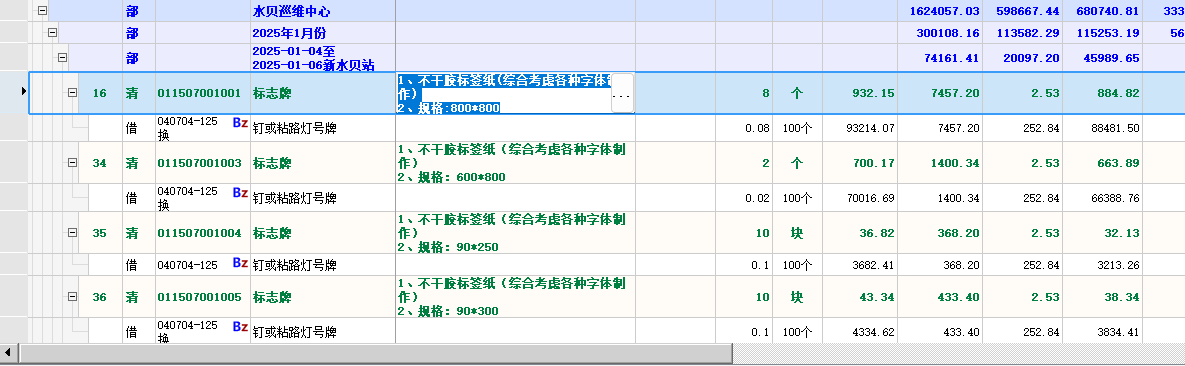The height and width of the screenshot is (366, 1185).
Task: Click row number 16 cell
Action: click(101, 94)
